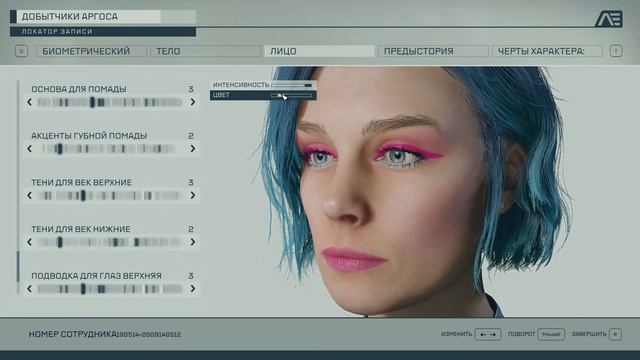
Task: Click the ОСНОВА ДЛЯ ПОМАДЫ label
Action: 79,89
